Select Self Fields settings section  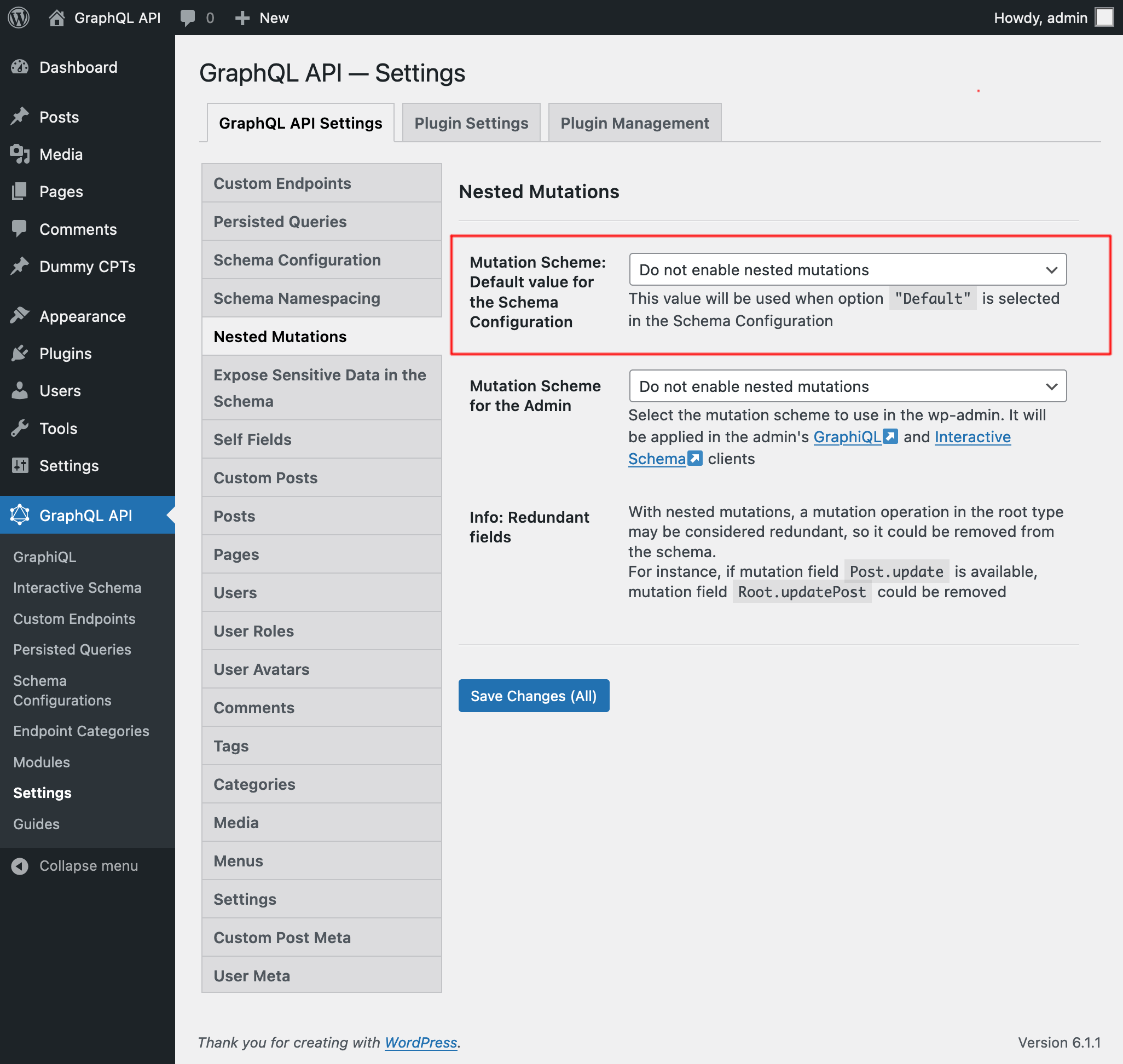point(322,440)
